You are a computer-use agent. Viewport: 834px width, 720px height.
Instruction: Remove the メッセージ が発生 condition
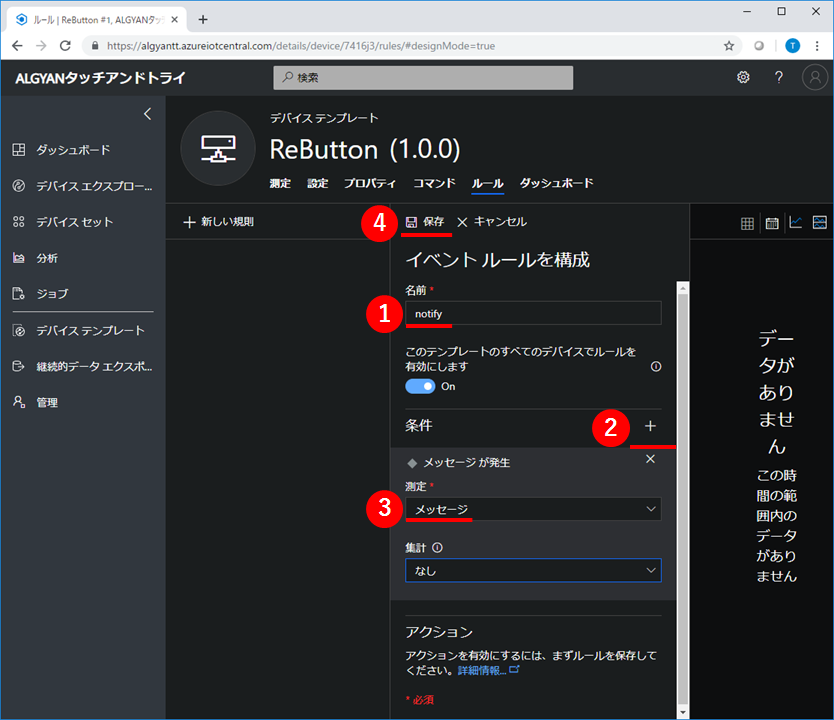tap(650, 459)
